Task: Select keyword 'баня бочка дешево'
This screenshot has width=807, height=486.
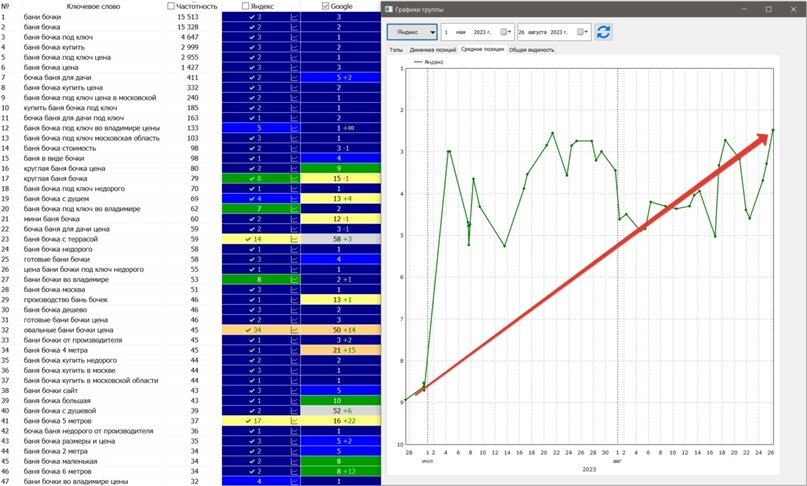Action: pos(56,310)
